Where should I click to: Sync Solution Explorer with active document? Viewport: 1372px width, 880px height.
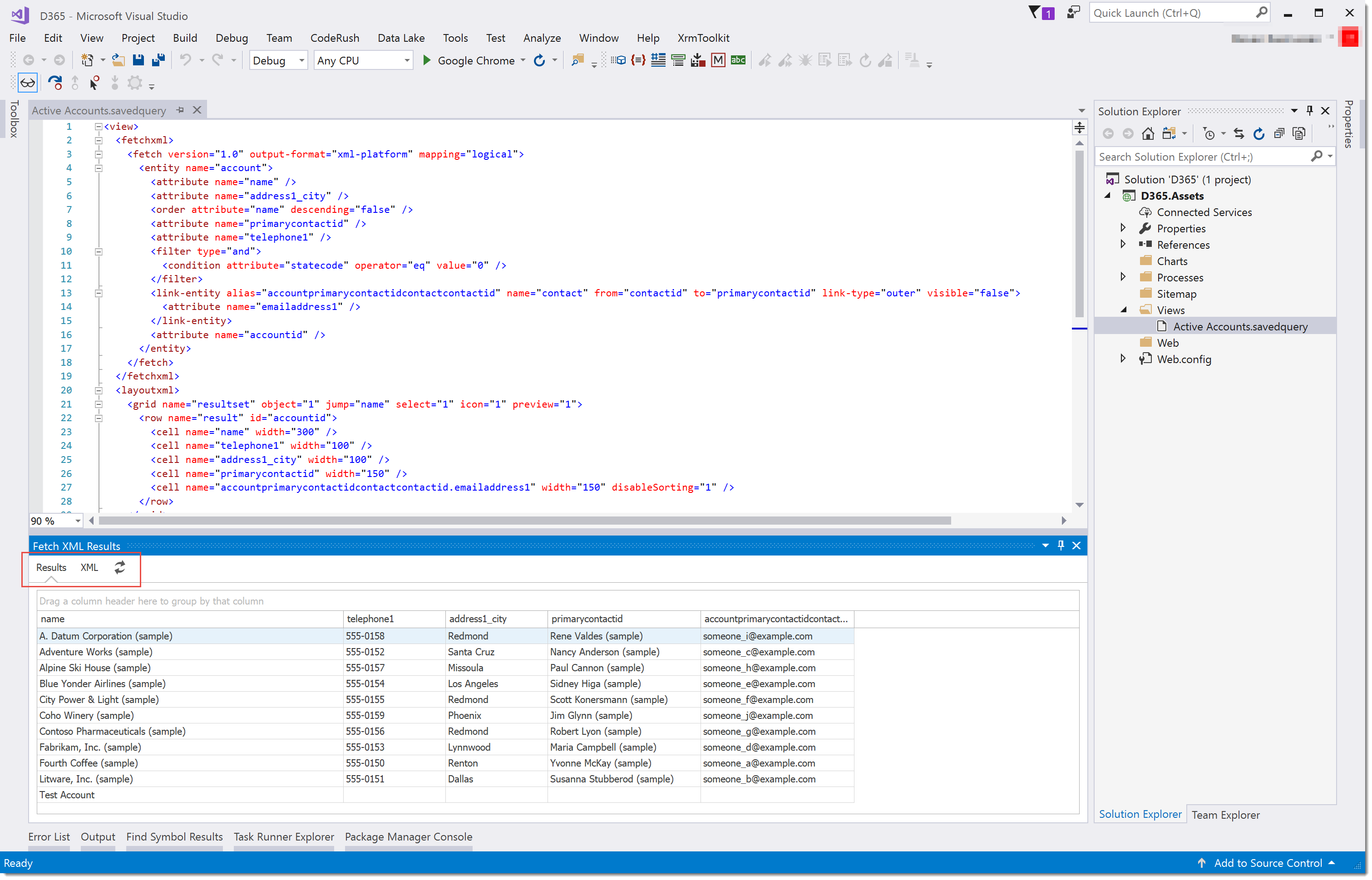click(x=1239, y=133)
